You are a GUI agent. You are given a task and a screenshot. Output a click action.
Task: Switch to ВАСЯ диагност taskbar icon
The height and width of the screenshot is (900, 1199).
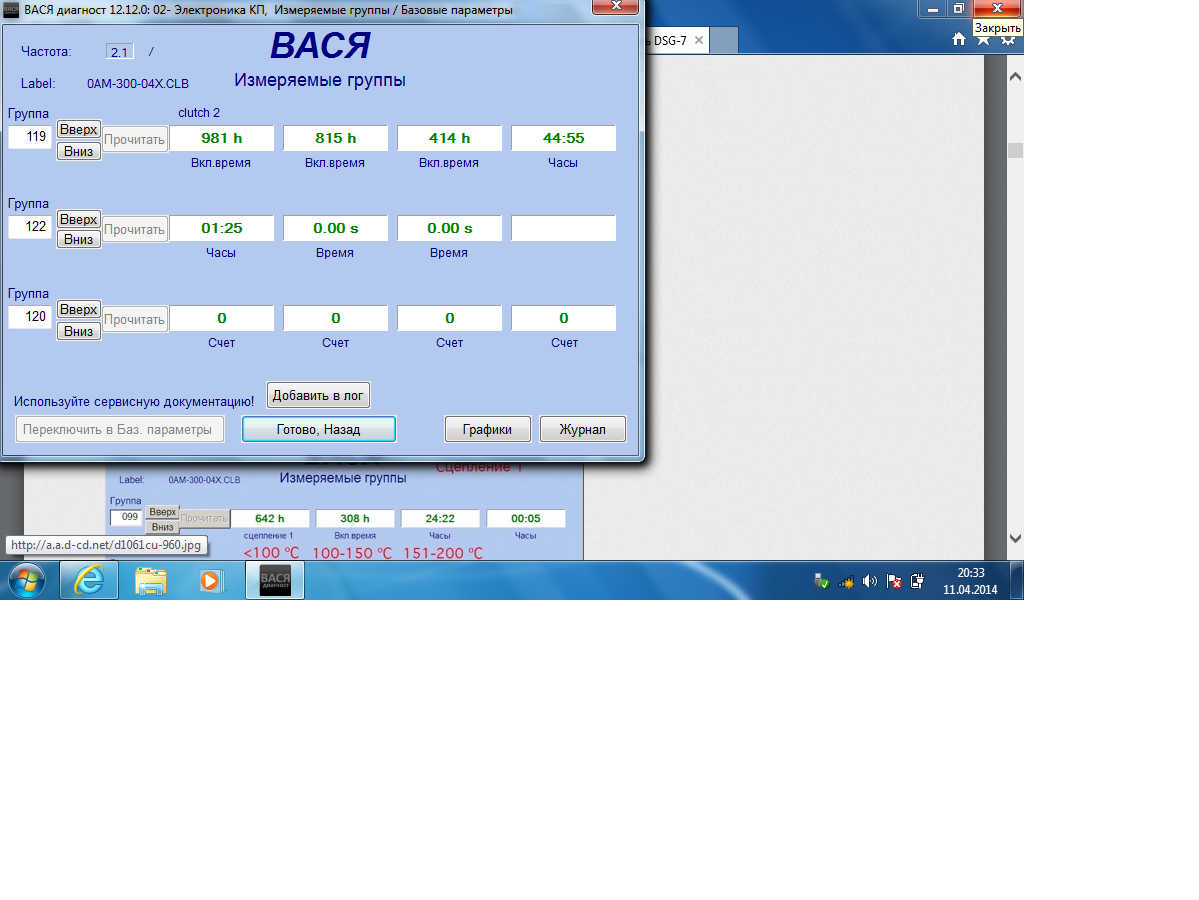tap(275, 580)
